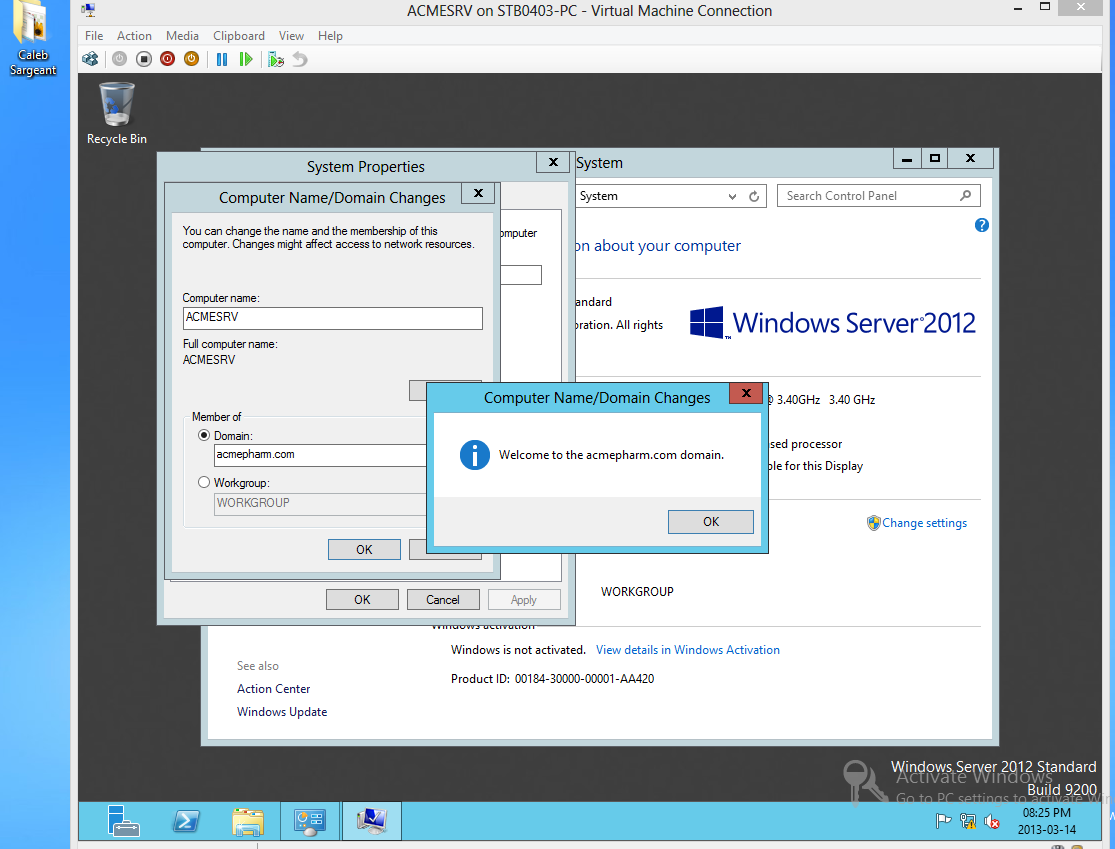
Task: Open the Action menu
Action: click(x=134, y=36)
